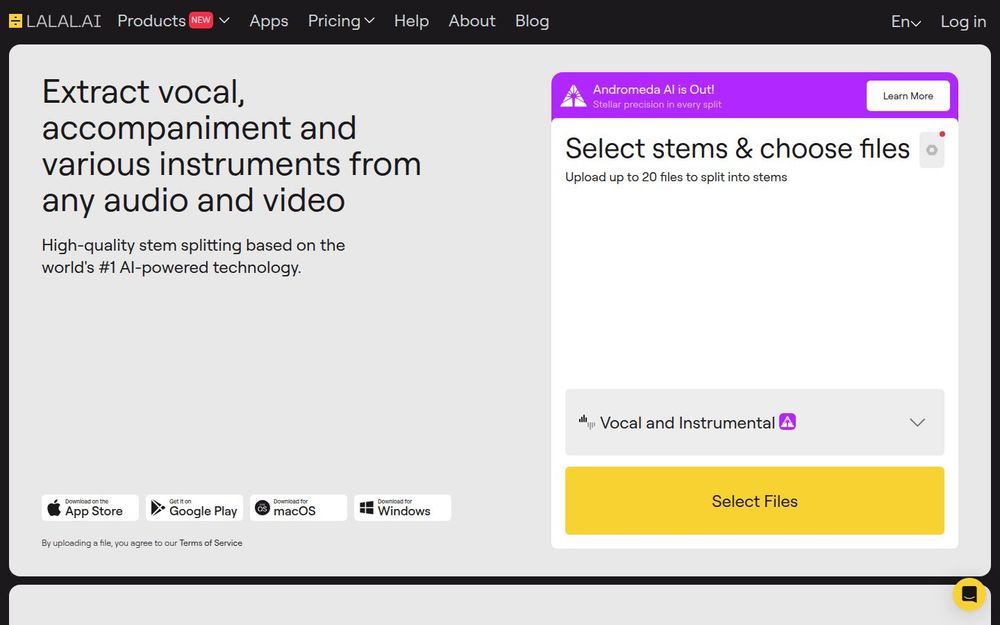The height and width of the screenshot is (625, 1000).
Task: Click the waveform icon next to Vocal and Instrumental
Action: click(587, 422)
